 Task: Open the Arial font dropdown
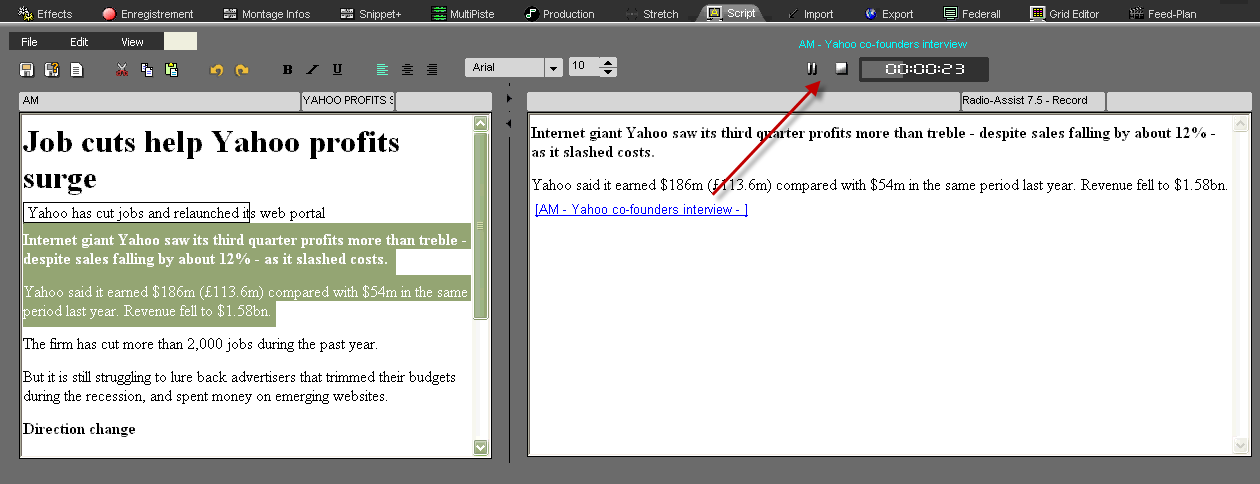[x=553, y=68]
